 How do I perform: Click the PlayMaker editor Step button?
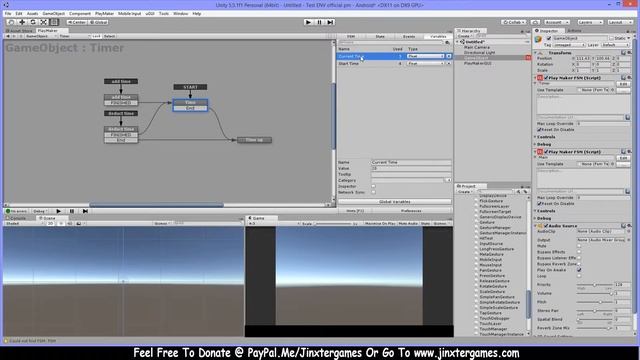coord(85,211)
